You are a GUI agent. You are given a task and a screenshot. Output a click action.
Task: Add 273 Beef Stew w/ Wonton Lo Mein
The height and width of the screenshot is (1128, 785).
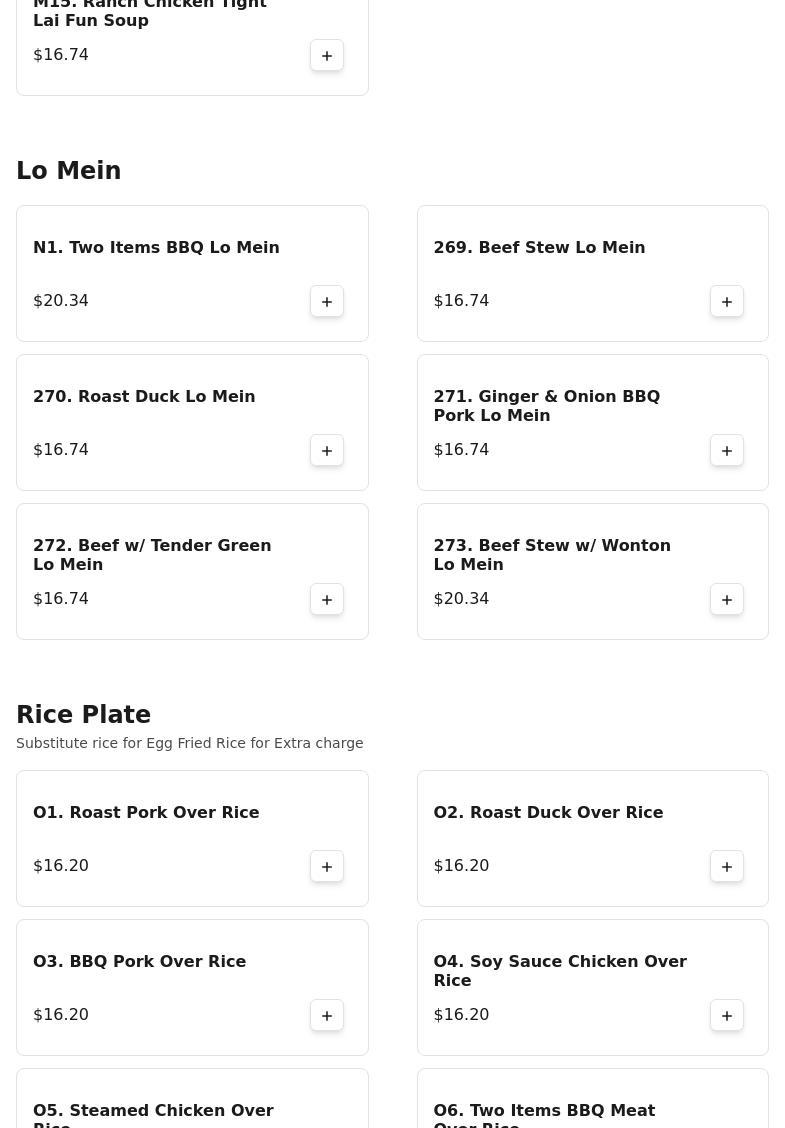point(727,600)
